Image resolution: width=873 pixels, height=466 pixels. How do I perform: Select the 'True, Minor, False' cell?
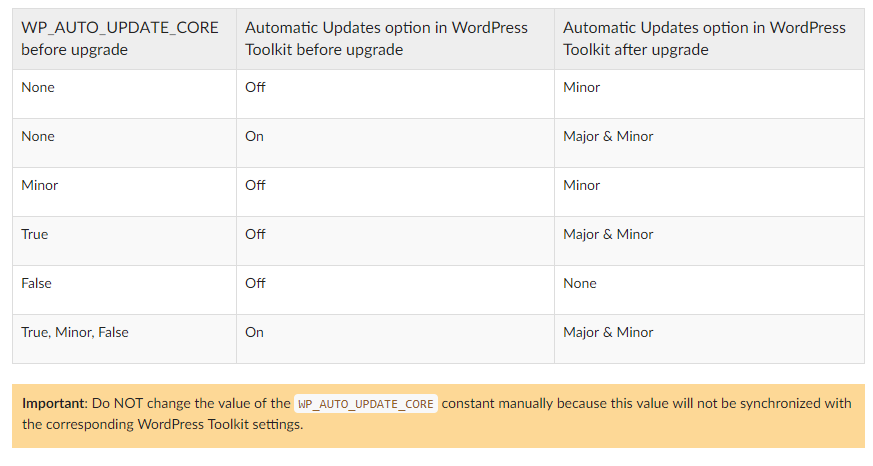(x=75, y=332)
